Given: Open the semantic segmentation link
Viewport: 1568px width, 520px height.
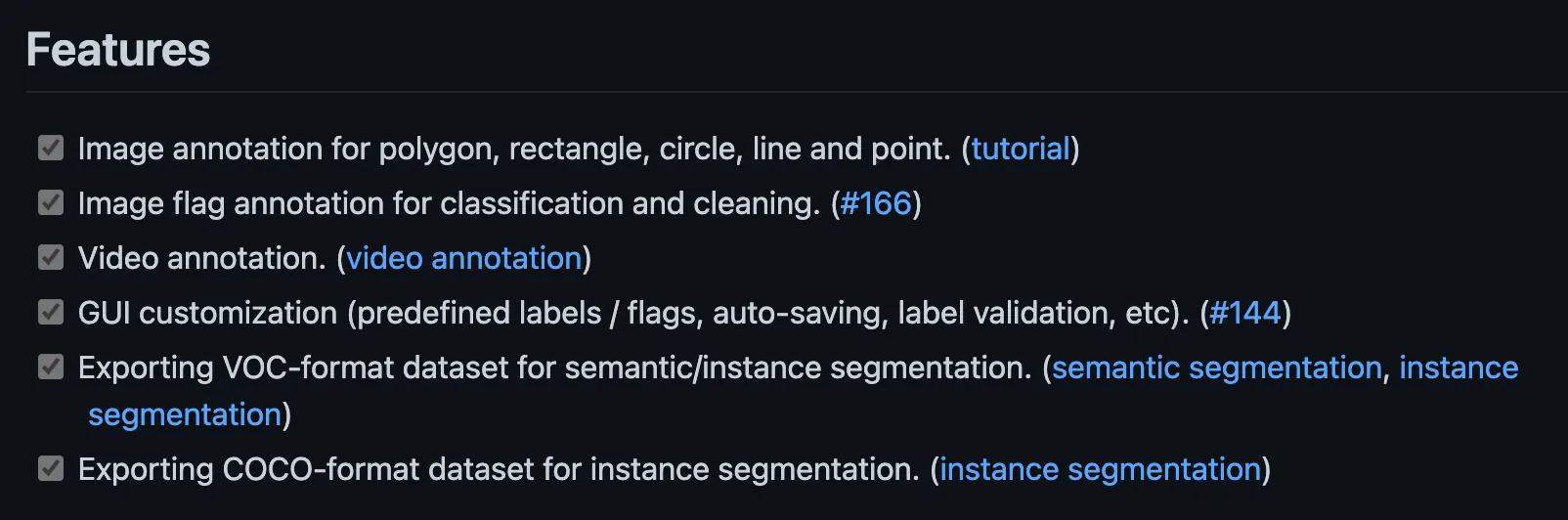Looking at the screenshot, I should (1217, 368).
